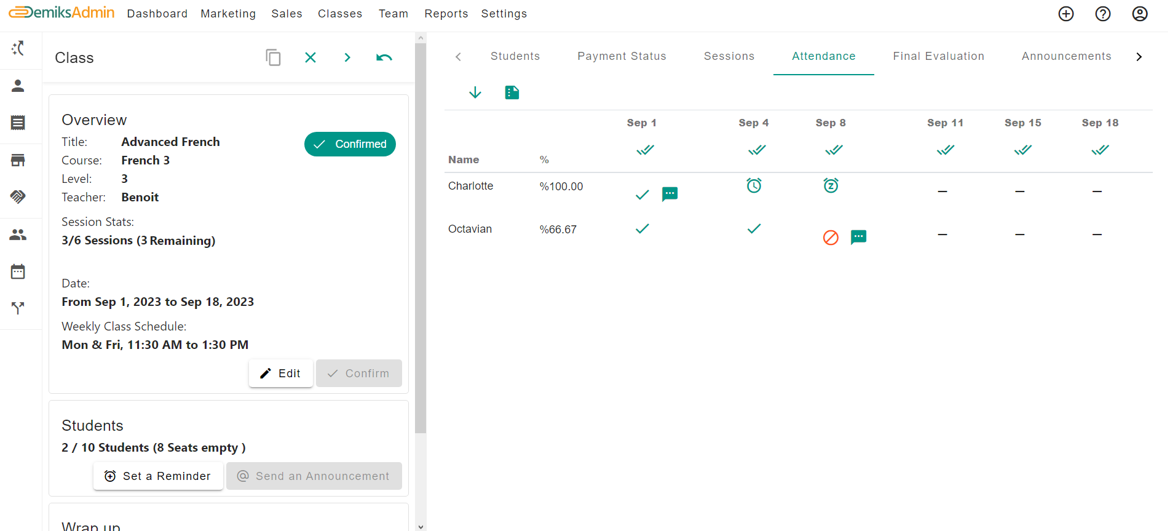Click the sparkle moon icon in sidebar

click(x=18, y=49)
